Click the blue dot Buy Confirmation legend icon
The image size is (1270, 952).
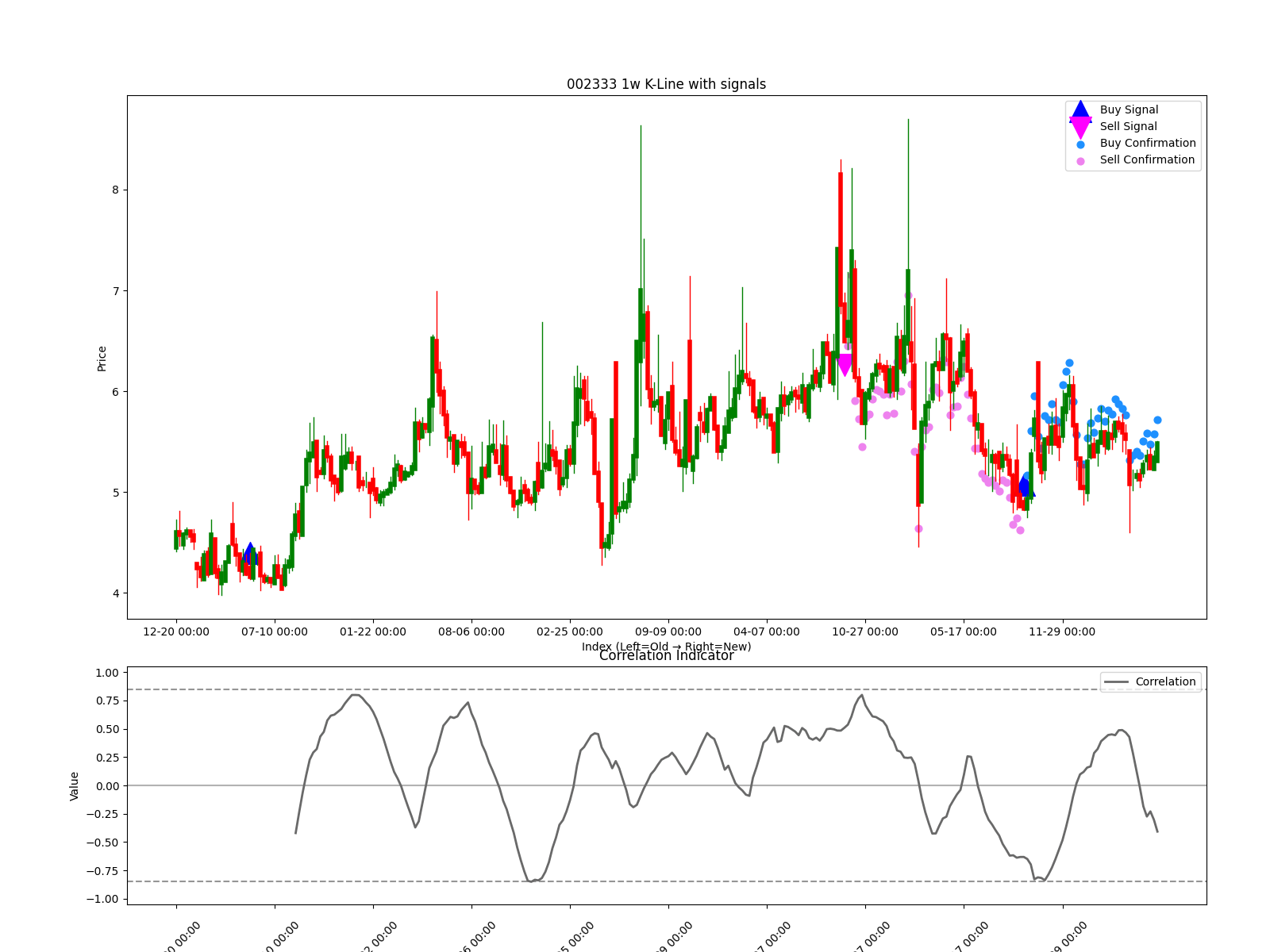point(1080,144)
